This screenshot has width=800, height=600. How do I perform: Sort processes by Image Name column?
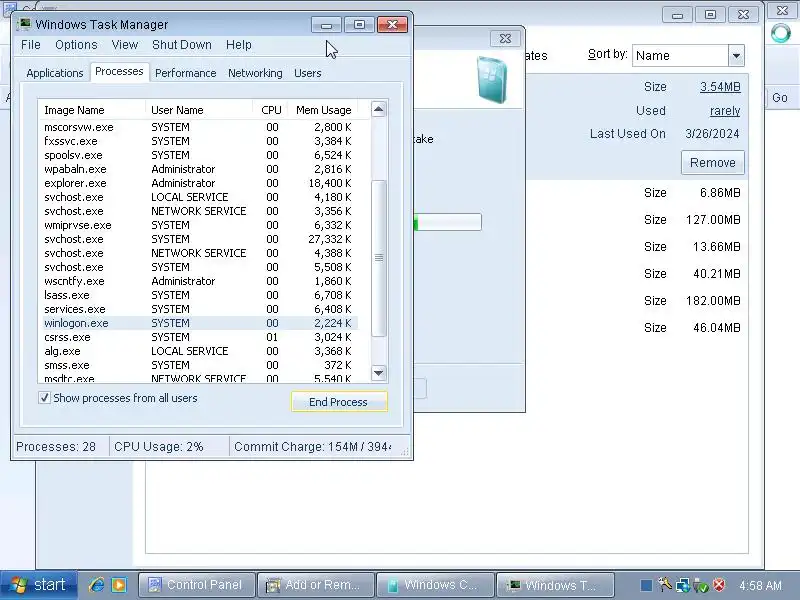click(91, 110)
